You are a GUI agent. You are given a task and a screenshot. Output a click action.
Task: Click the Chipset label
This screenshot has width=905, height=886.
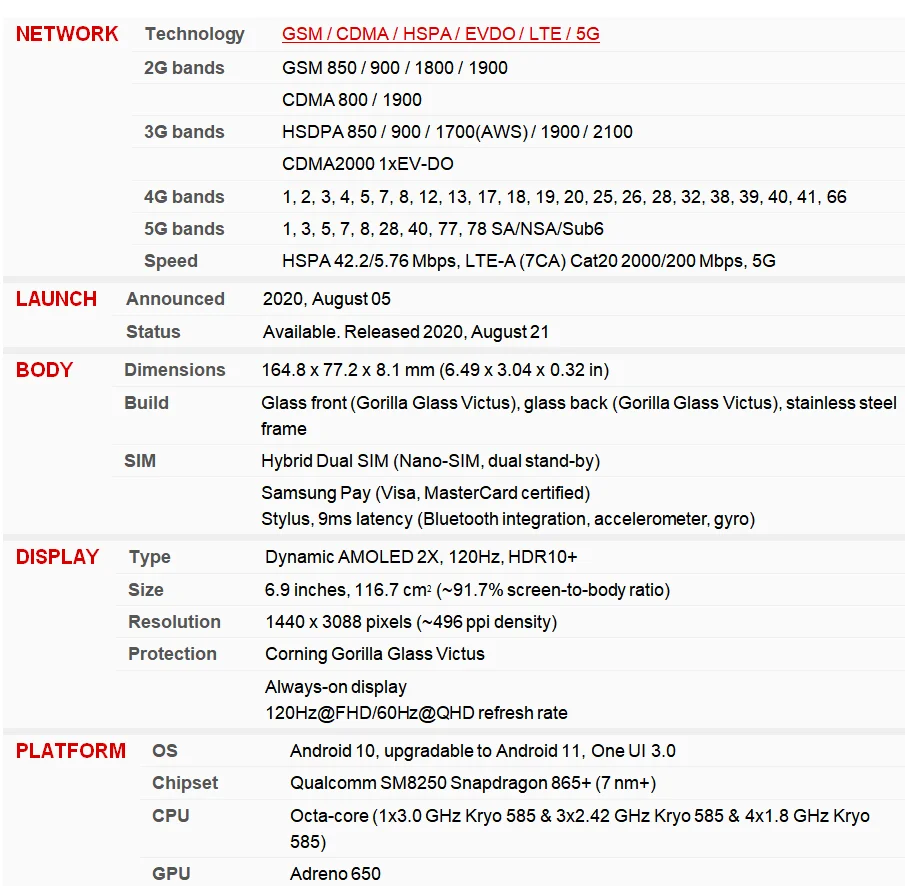(185, 783)
